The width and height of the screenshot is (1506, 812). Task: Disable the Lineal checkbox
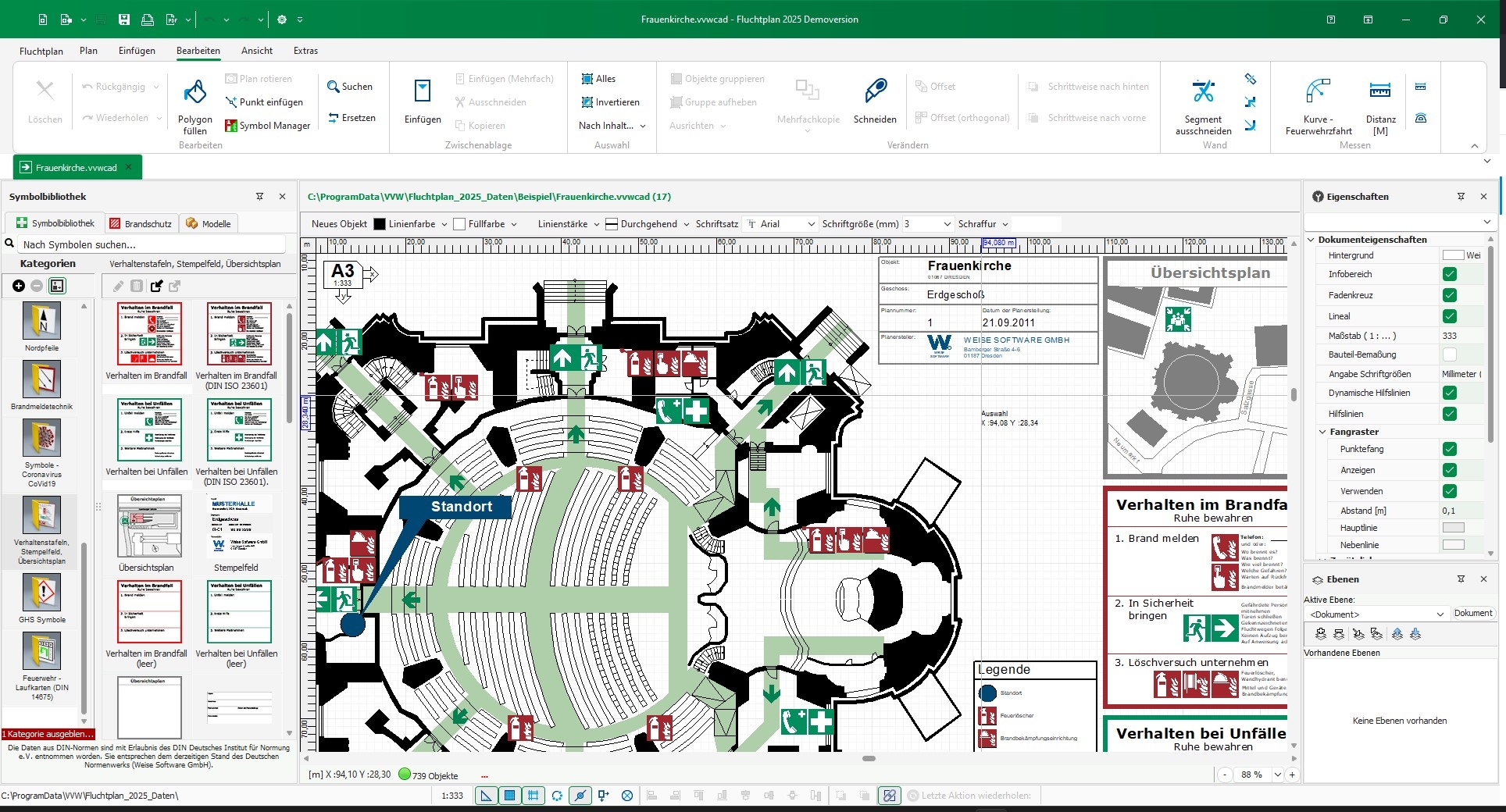click(x=1450, y=316)
